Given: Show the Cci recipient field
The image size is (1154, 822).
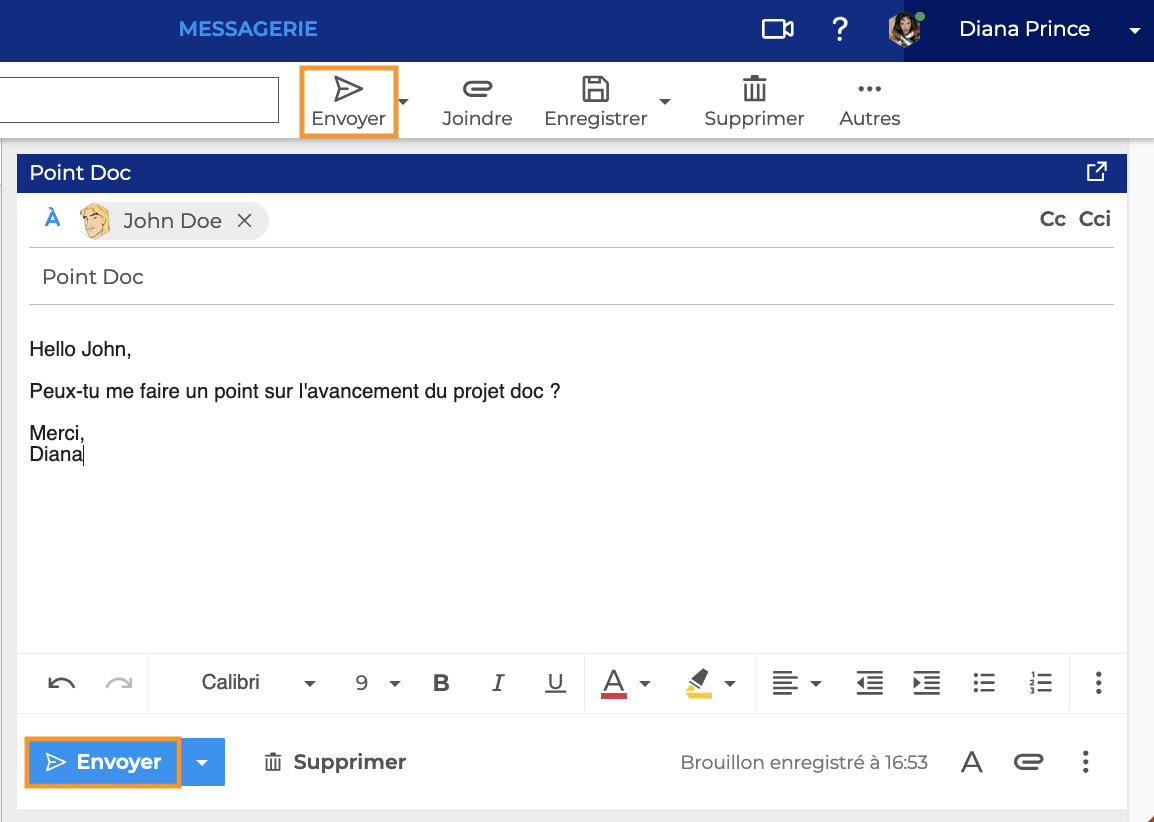Looking at the screenshot, I should pos(1094,219).
